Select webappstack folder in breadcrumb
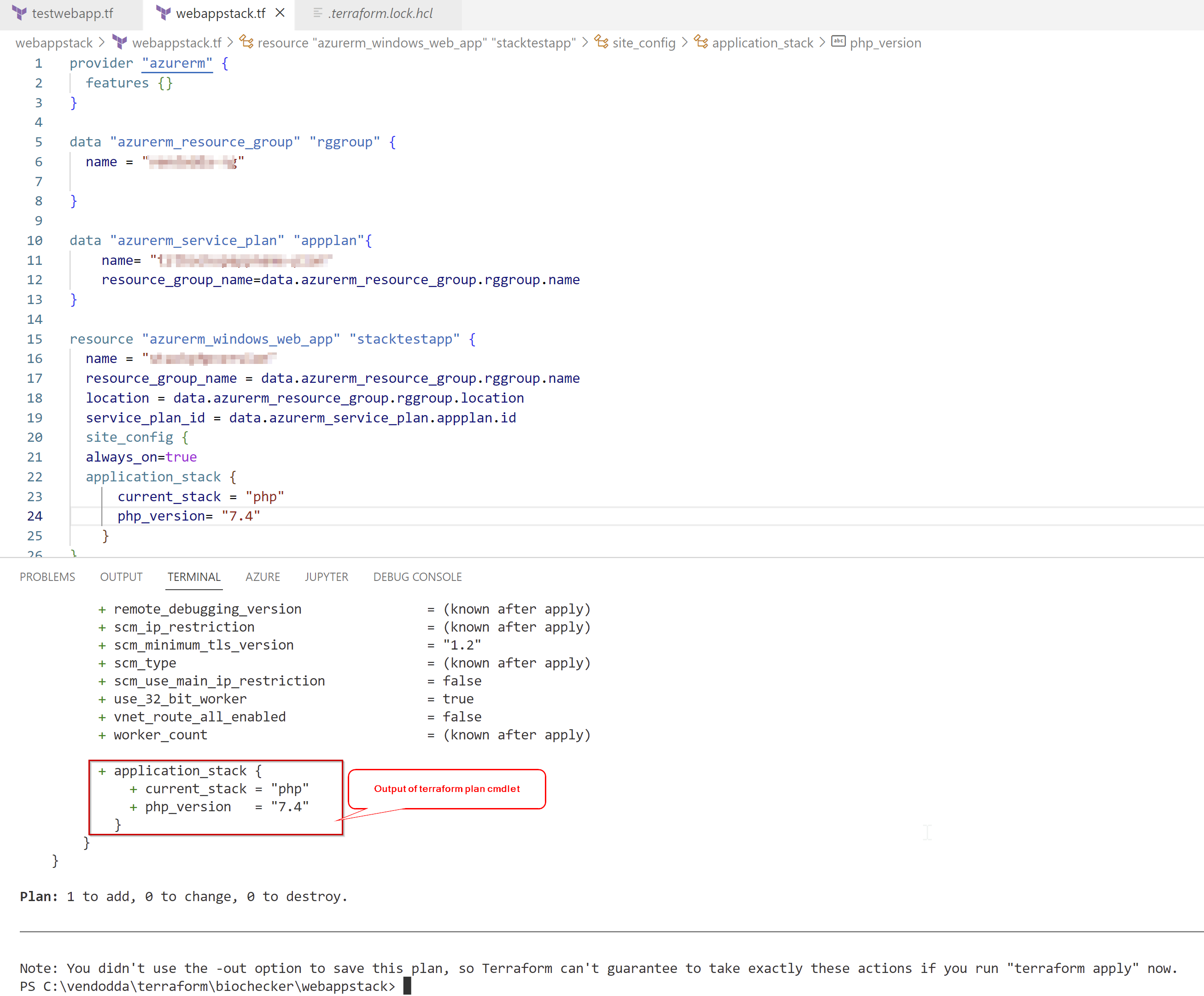The width and height of the screenshot is (1204, 996). tap(53, 43)
